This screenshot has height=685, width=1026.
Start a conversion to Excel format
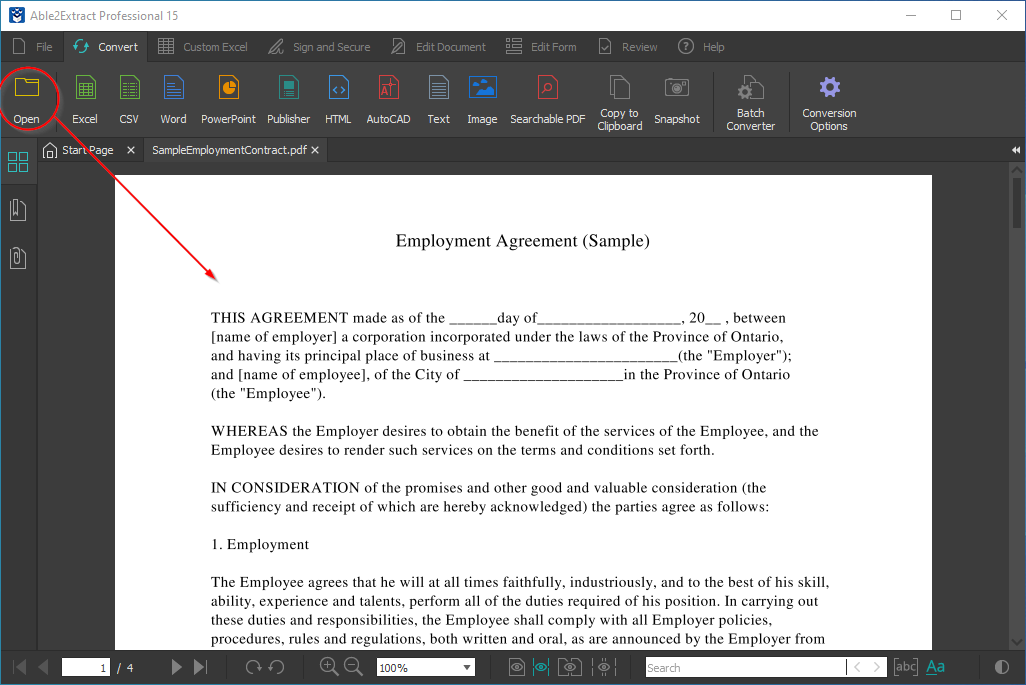[84, 100]
